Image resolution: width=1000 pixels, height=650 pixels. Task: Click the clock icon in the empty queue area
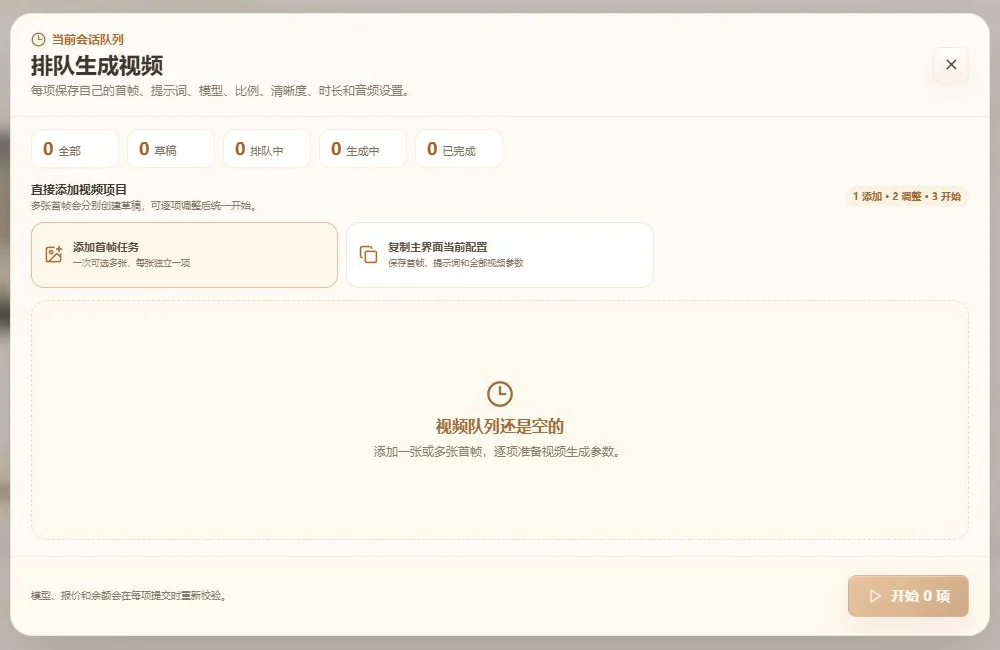tap(499, 394)
